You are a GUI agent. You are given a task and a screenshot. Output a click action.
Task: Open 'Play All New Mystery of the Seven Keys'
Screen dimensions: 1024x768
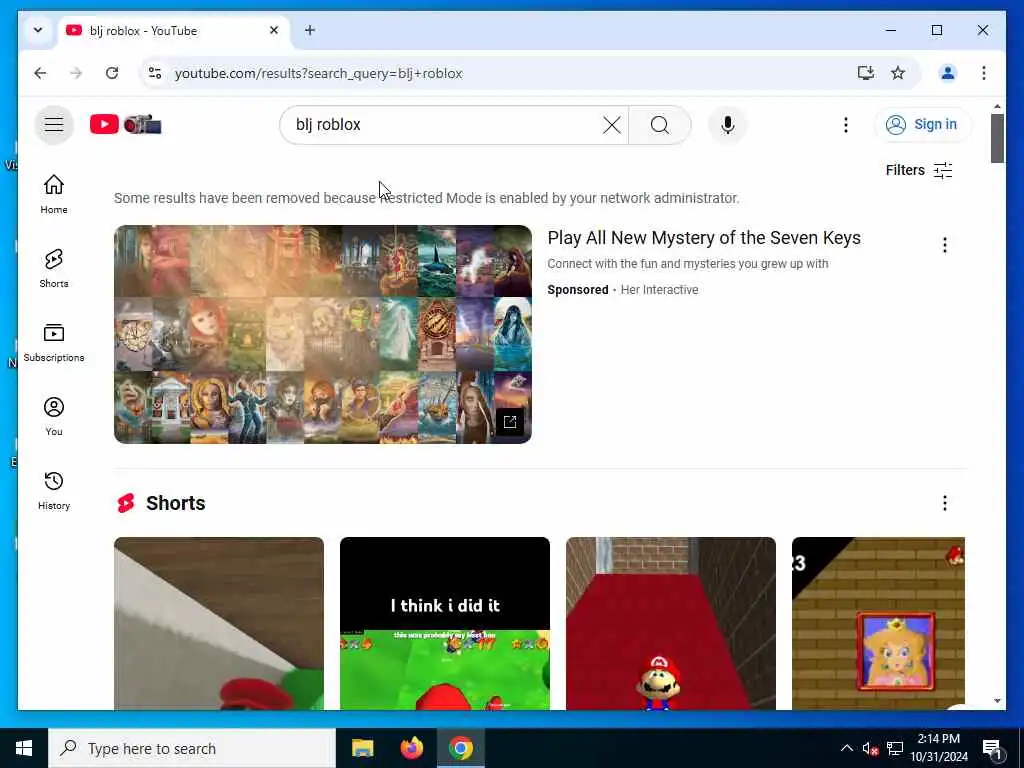[x=704, y=238]
